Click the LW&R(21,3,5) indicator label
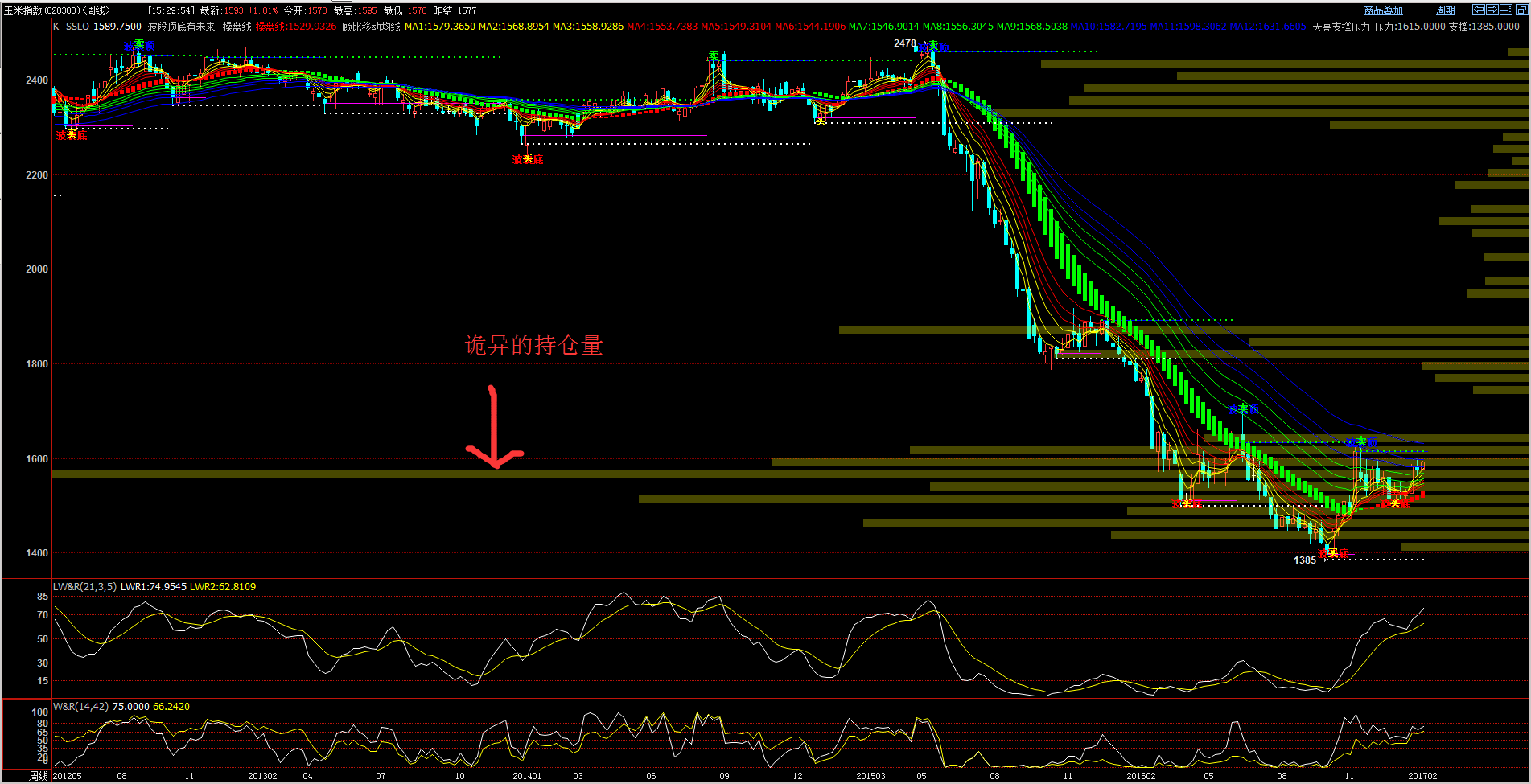This screenshot has height=784, width=1531. [x=84, y=587]
